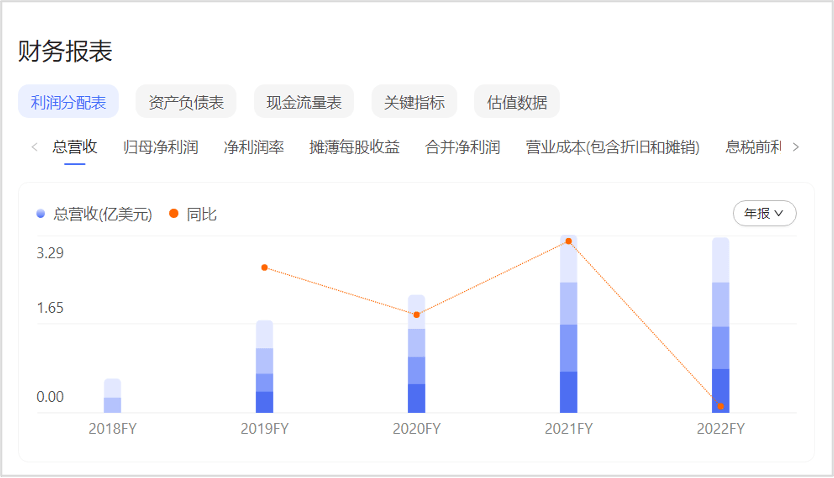
Task: Toggle 同比 legend series
Action: (193, 214)
